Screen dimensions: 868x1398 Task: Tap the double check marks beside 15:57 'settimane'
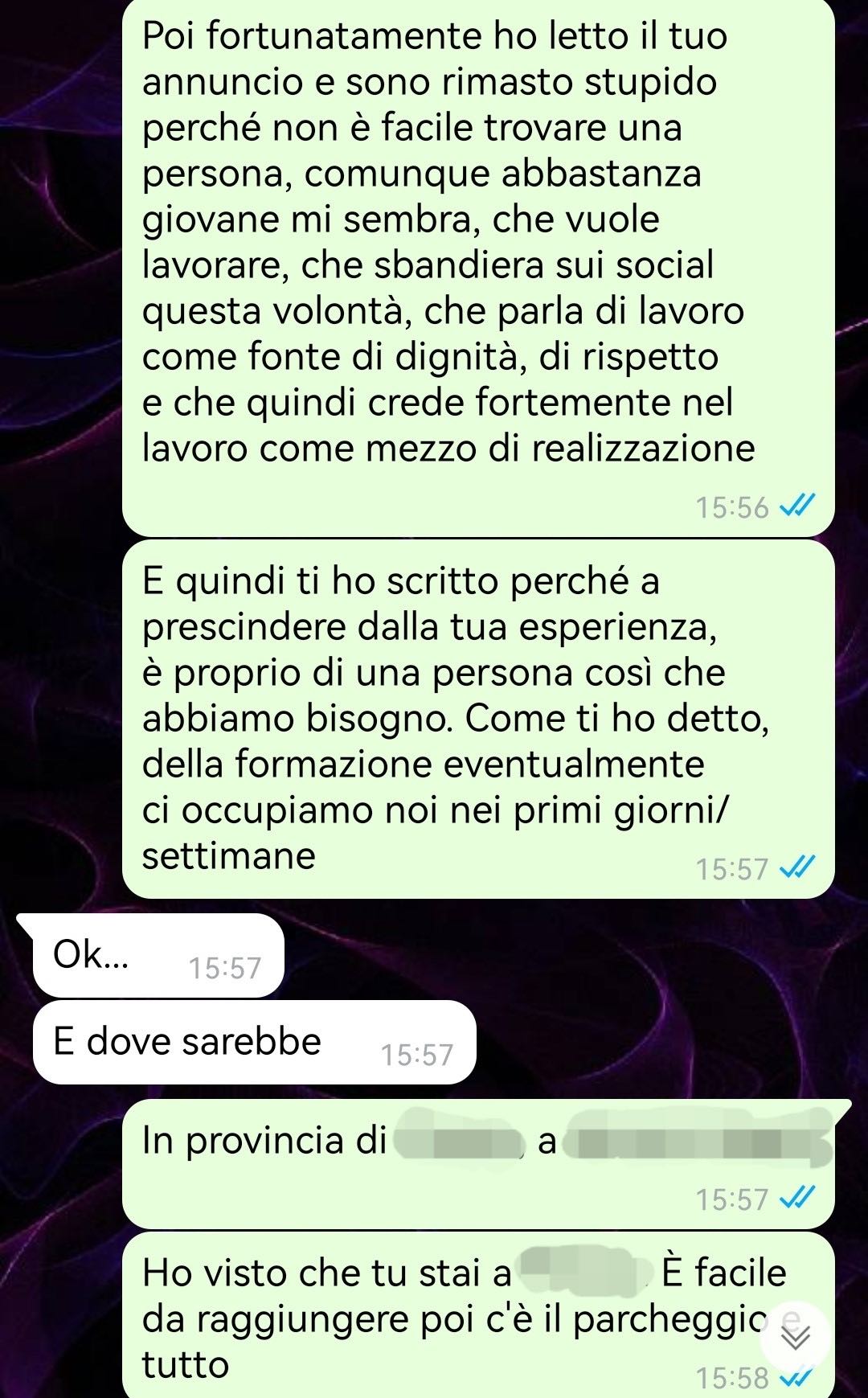click(799, 867)
